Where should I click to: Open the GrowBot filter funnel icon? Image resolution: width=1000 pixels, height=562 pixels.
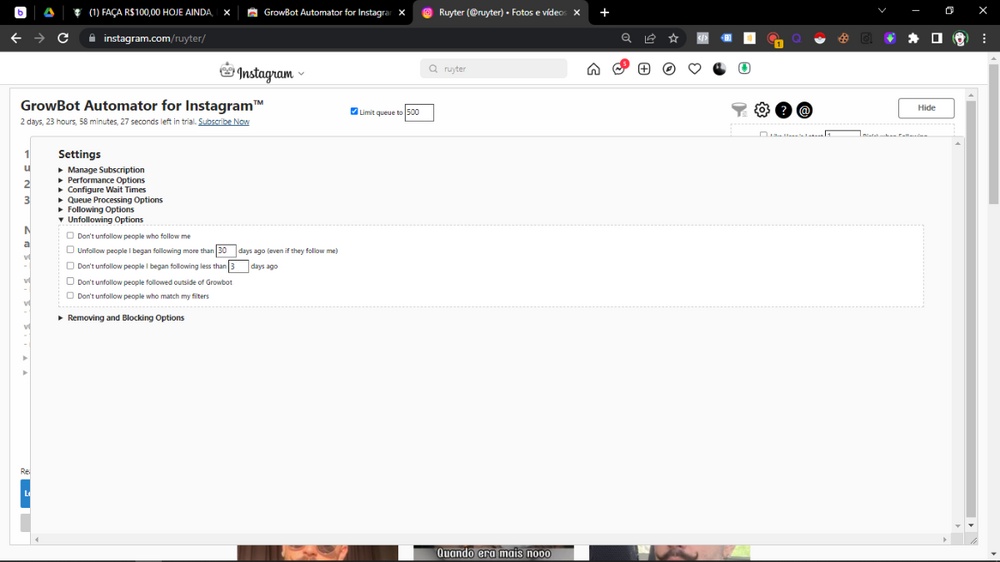739,110
